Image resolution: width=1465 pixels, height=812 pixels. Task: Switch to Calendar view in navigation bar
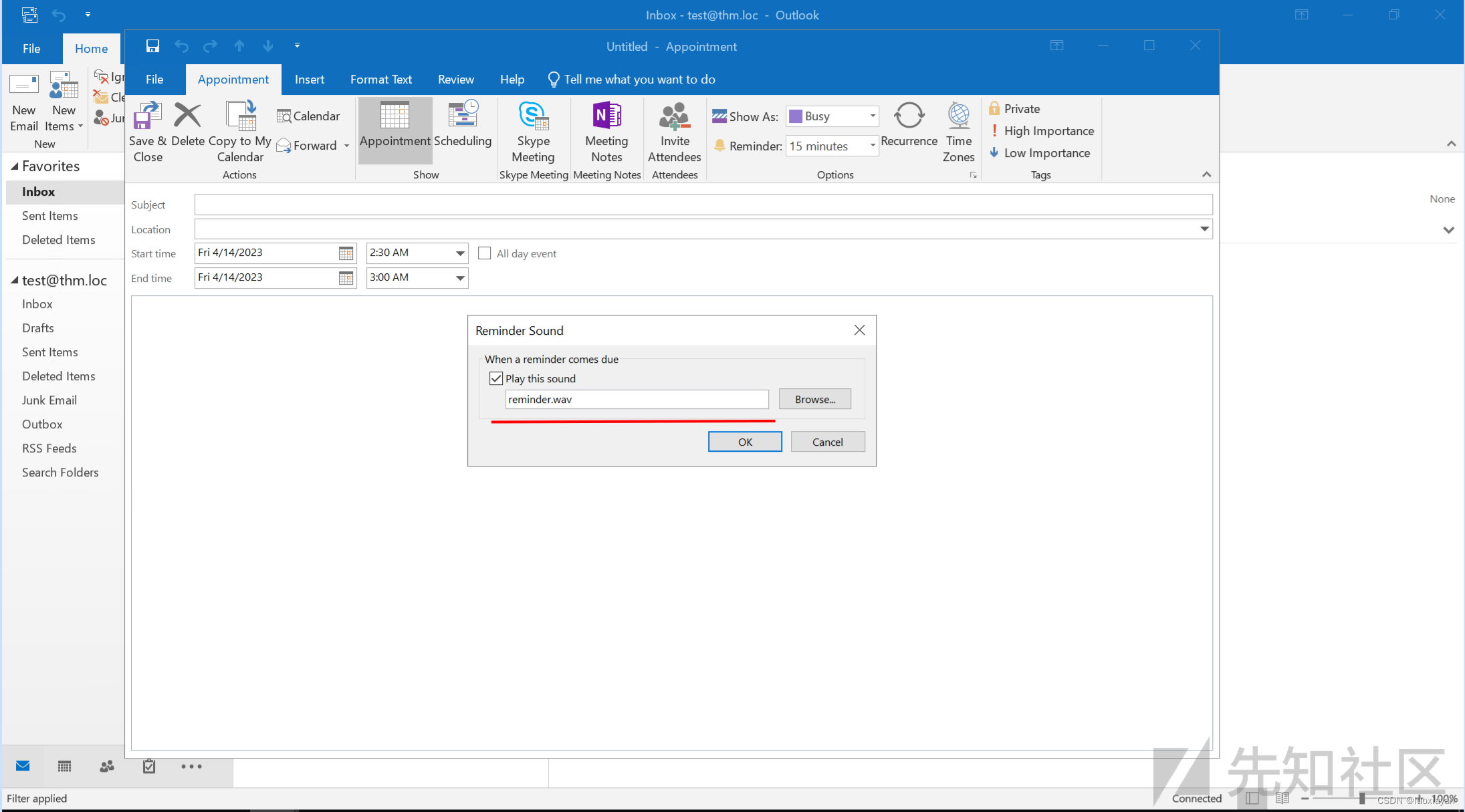(64, 767)
